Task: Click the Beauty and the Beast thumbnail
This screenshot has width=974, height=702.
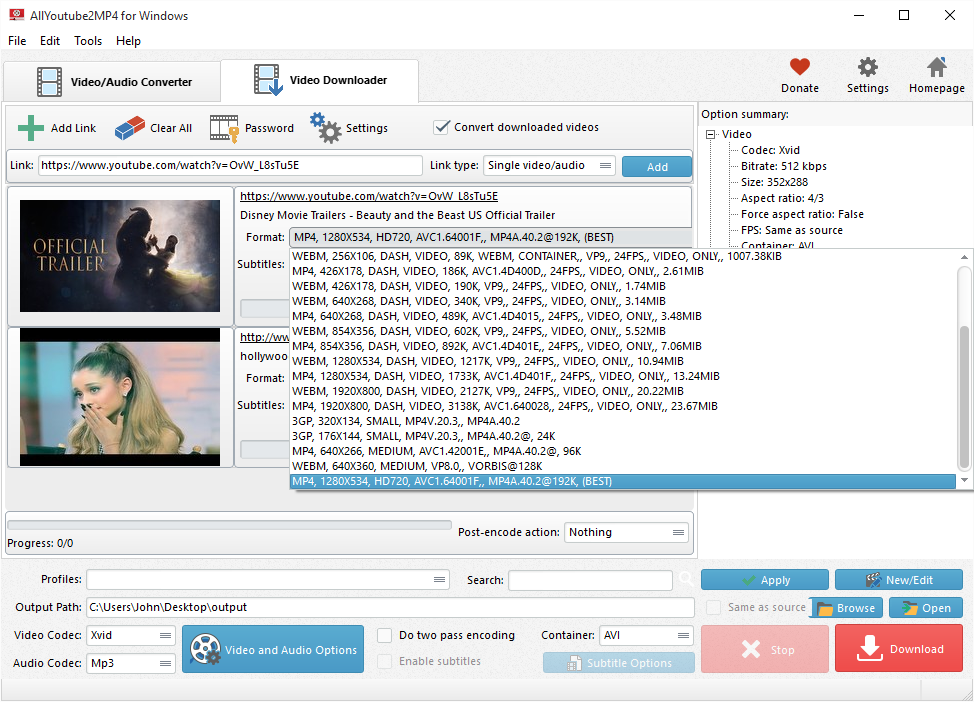Action: point(120,256)
